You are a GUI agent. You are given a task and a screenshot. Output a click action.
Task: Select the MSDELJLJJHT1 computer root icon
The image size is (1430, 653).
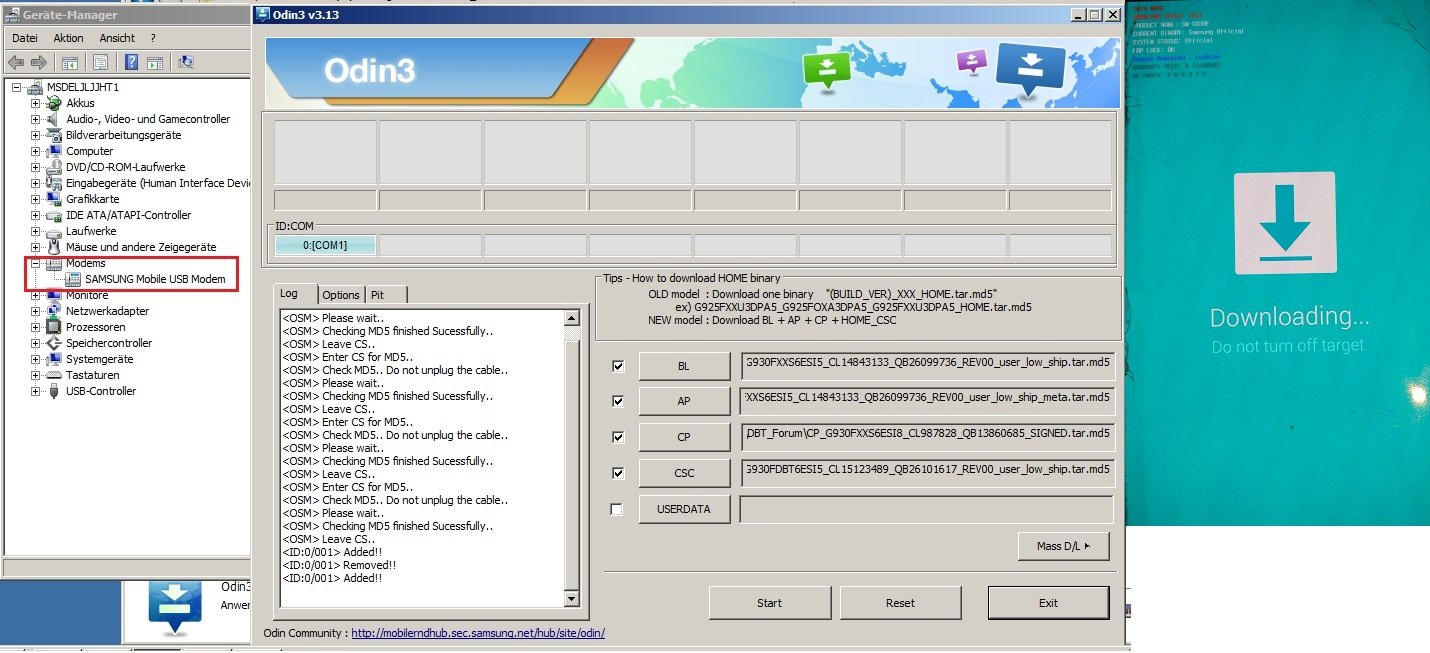point(35,87)
